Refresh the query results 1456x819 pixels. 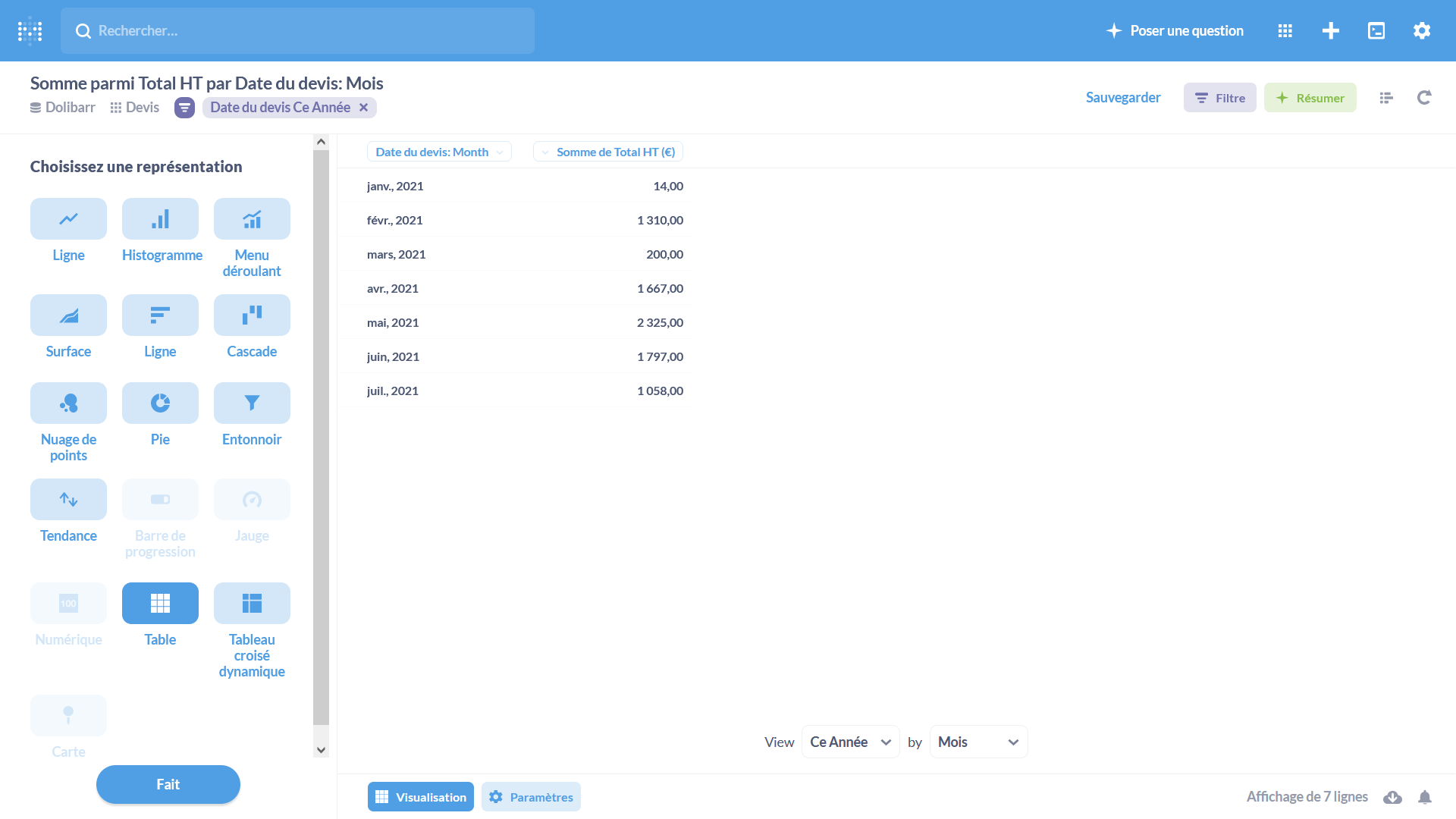(1424, 97)
